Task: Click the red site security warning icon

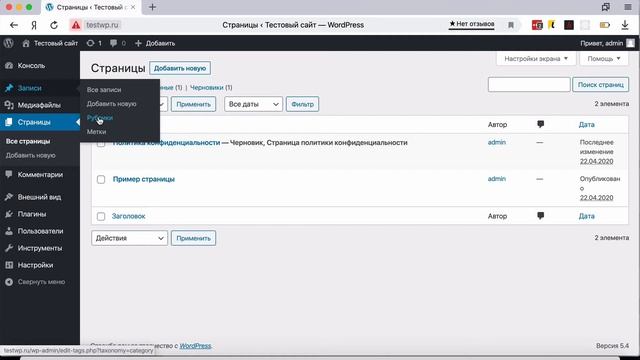Action: click(x=76, y=25)
